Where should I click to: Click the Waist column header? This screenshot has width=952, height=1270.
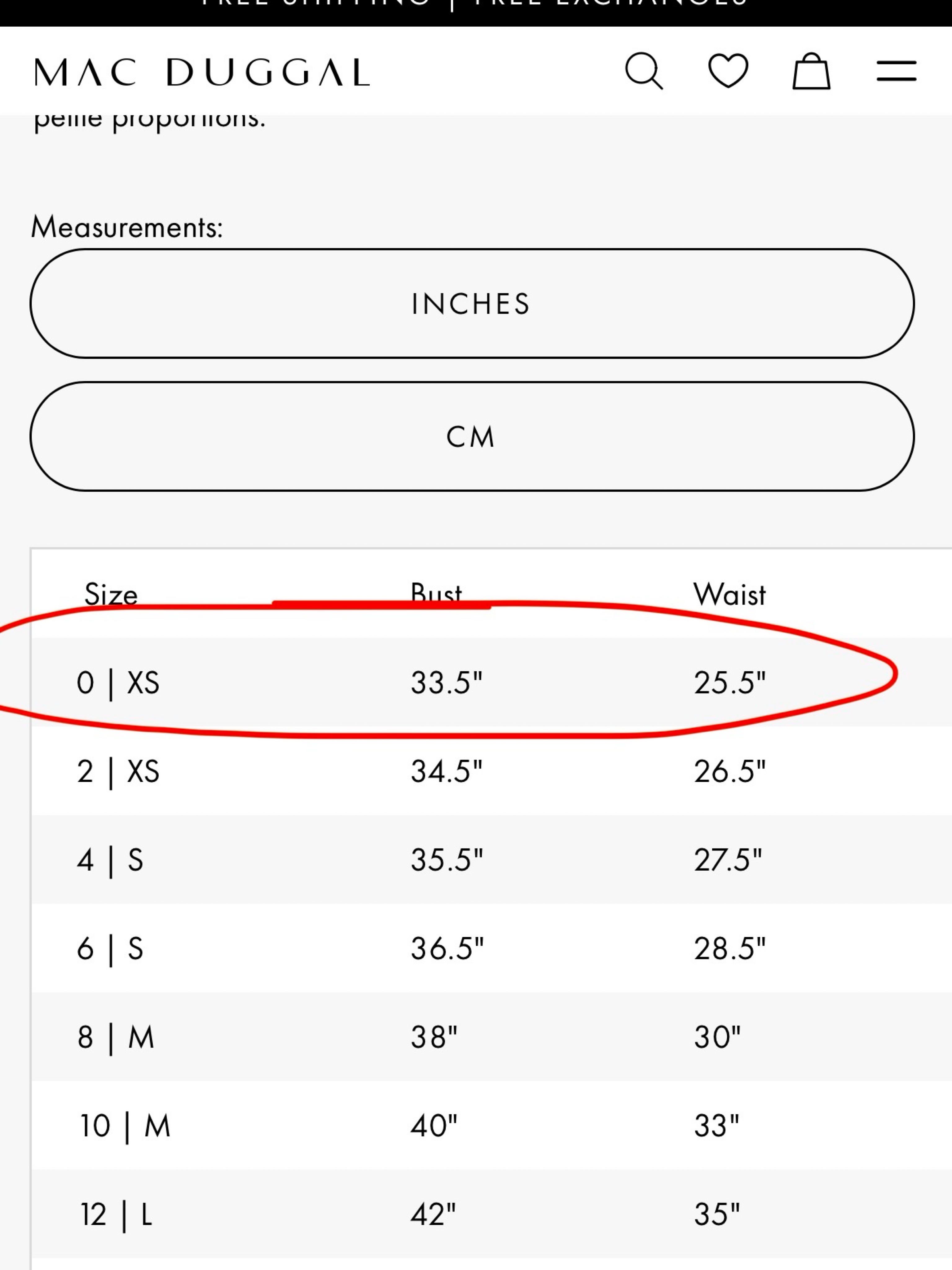pos(729,594)
